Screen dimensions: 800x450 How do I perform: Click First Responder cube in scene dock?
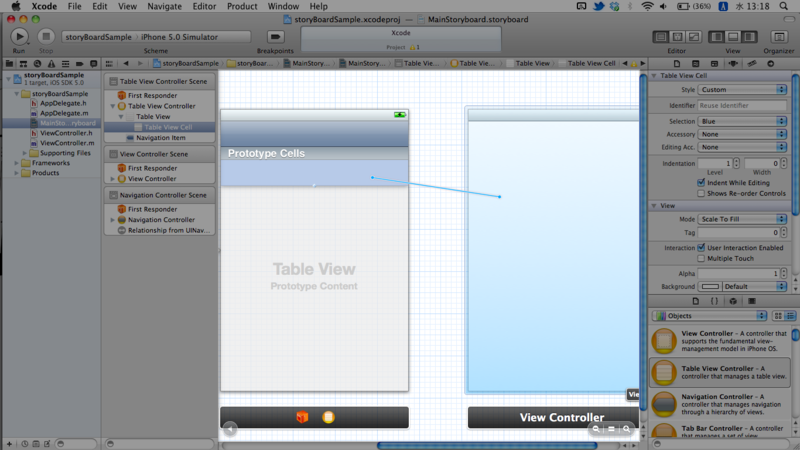coord(302,417)
